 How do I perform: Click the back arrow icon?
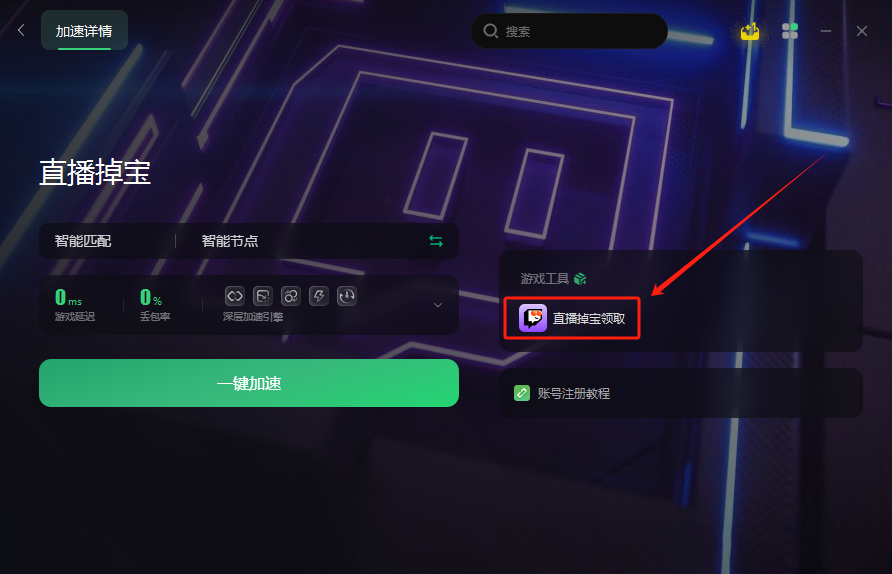coord(21,30)
